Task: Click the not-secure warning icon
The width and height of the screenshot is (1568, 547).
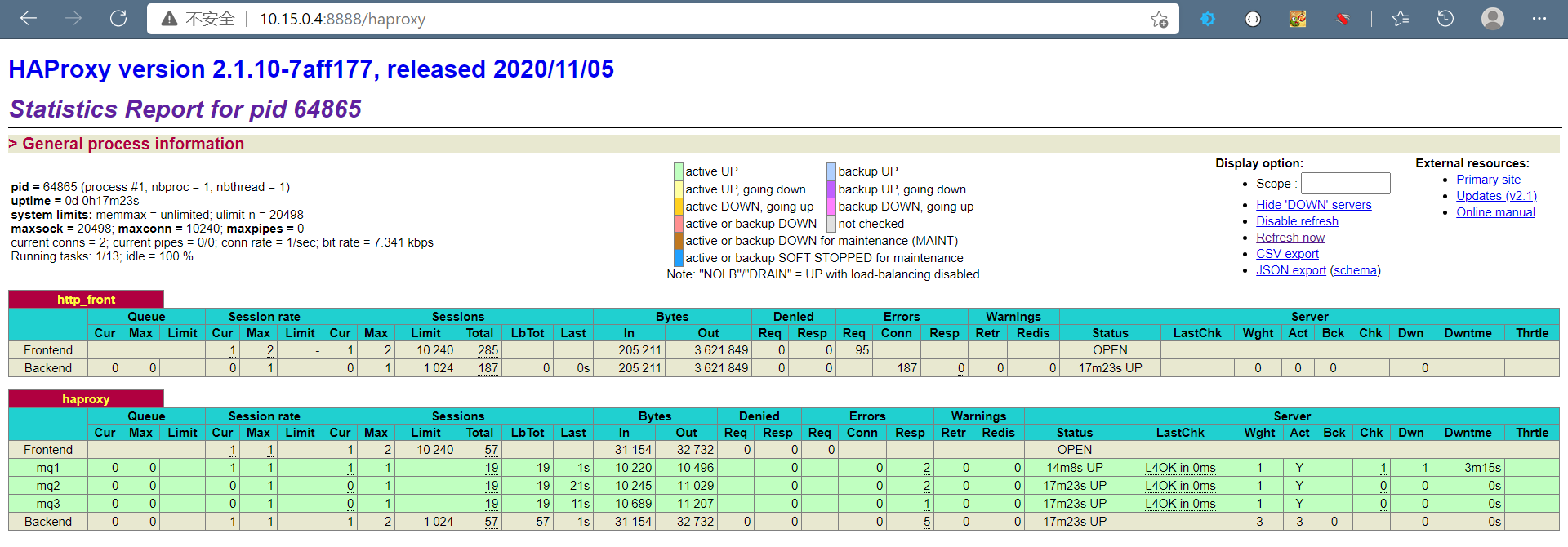Action: pos(169,19)
